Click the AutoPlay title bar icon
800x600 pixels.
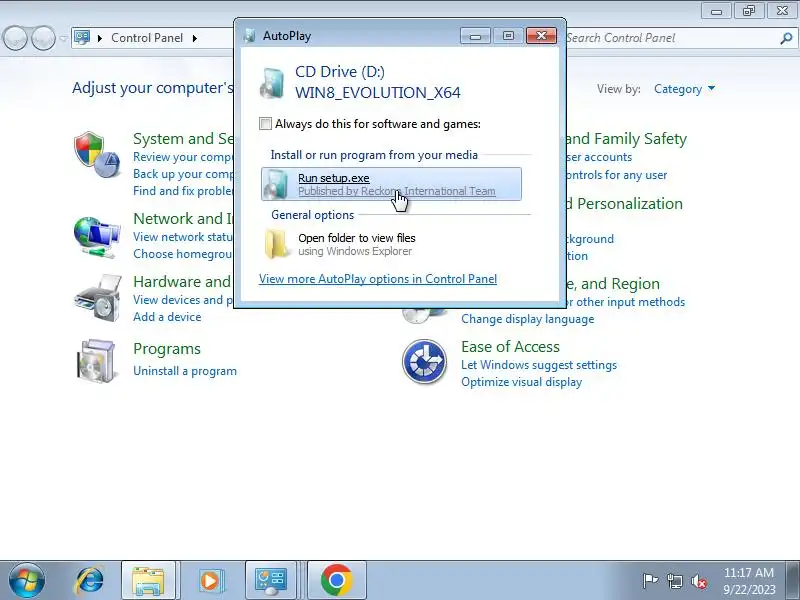coord(249,36)
